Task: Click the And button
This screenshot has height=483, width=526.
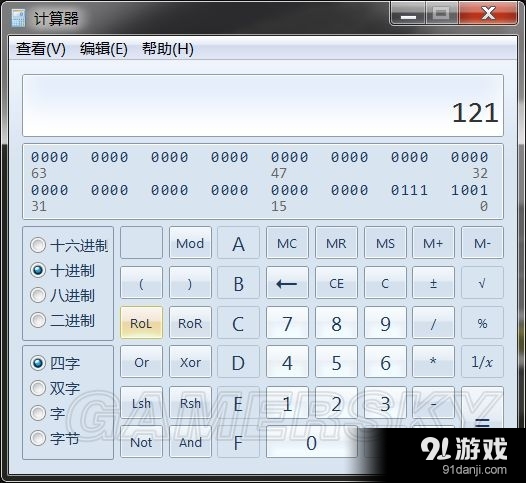Action: coord(190,442)
